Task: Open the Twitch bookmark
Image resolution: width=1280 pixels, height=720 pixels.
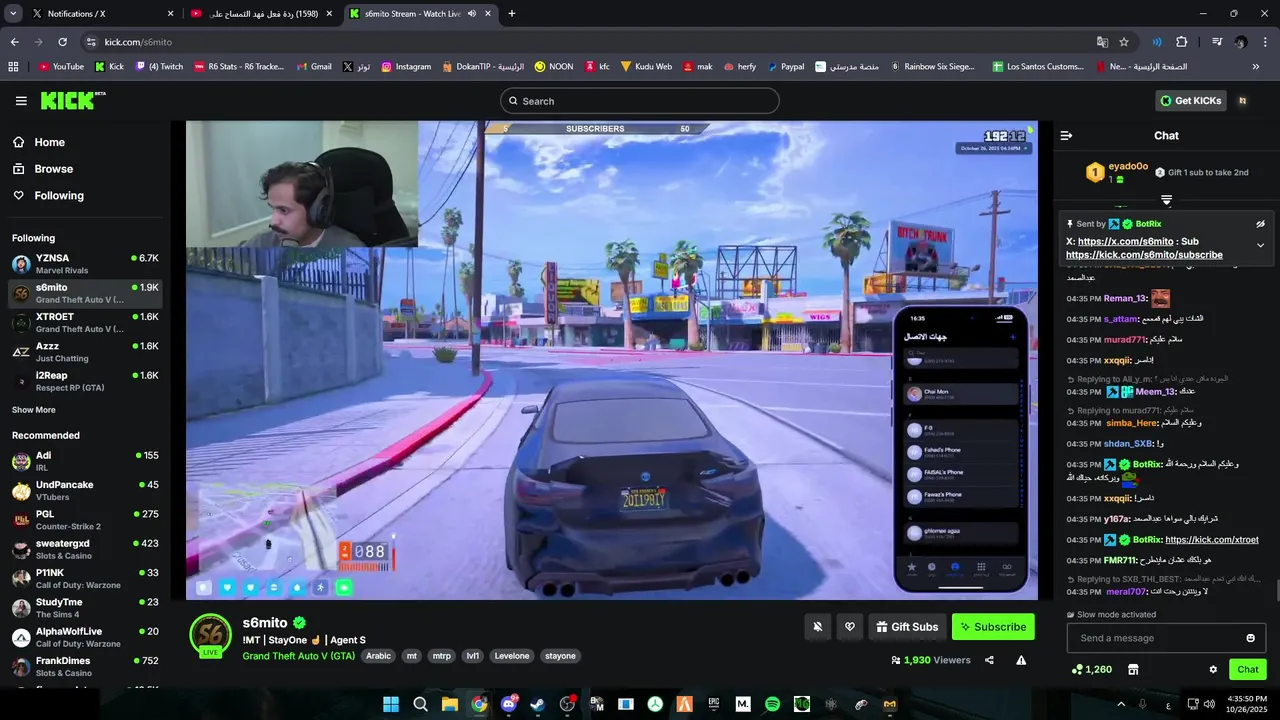Action: click(159, 67)
